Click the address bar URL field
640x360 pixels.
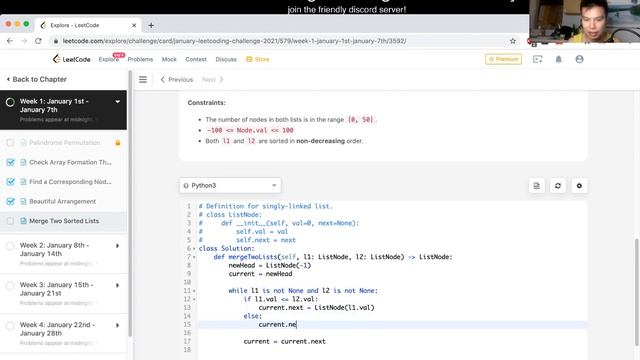tap(282, 41)
